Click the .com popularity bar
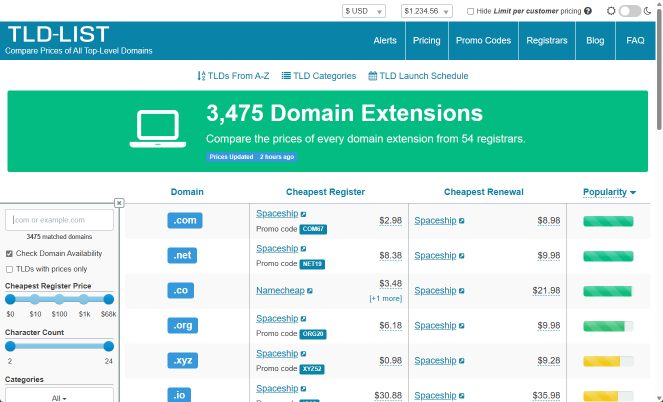The image size is (663, 402). coord(608,221)
